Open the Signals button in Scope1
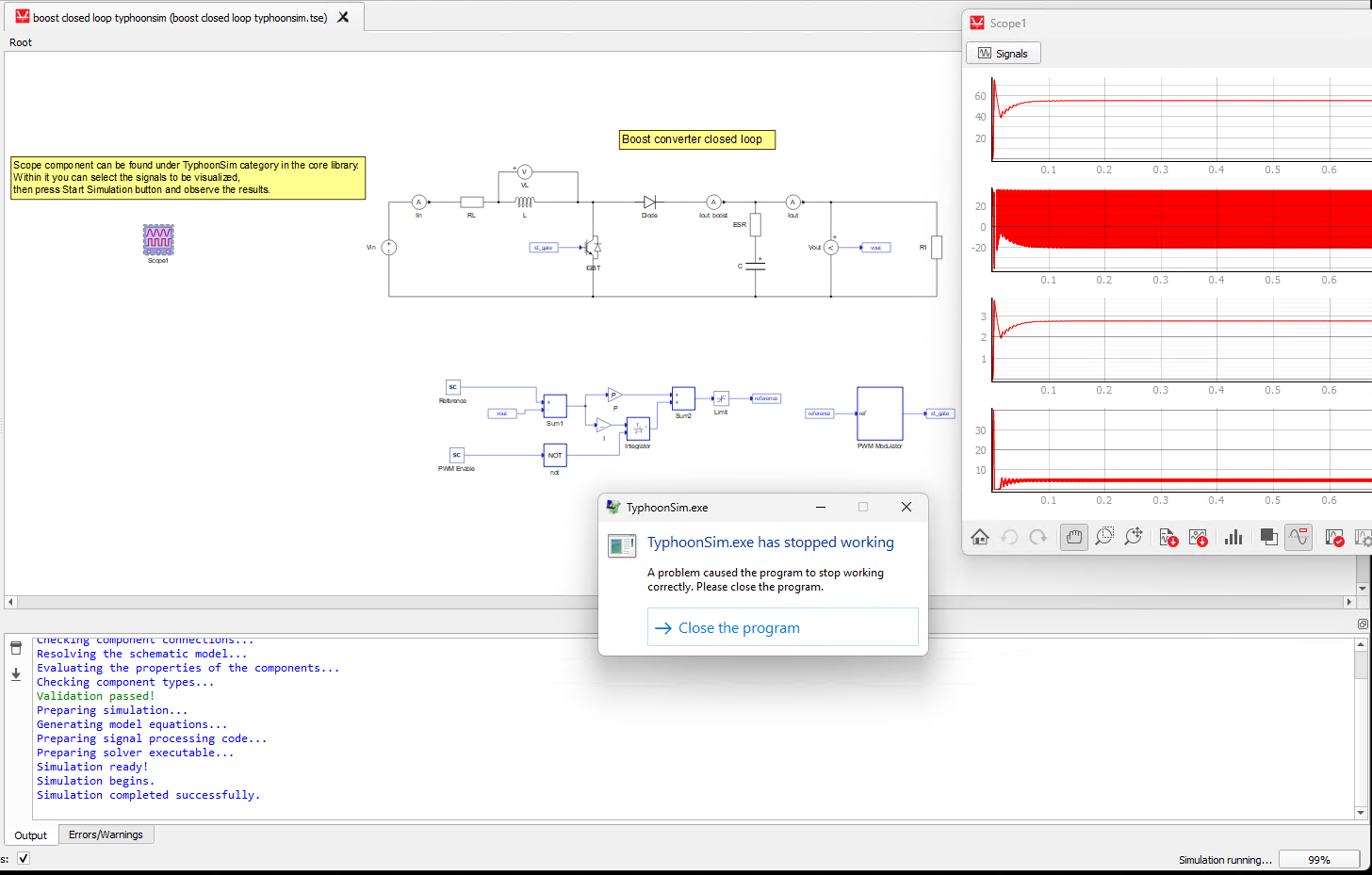Viewport: 1372px width, 875px height. pos(1004,54)
